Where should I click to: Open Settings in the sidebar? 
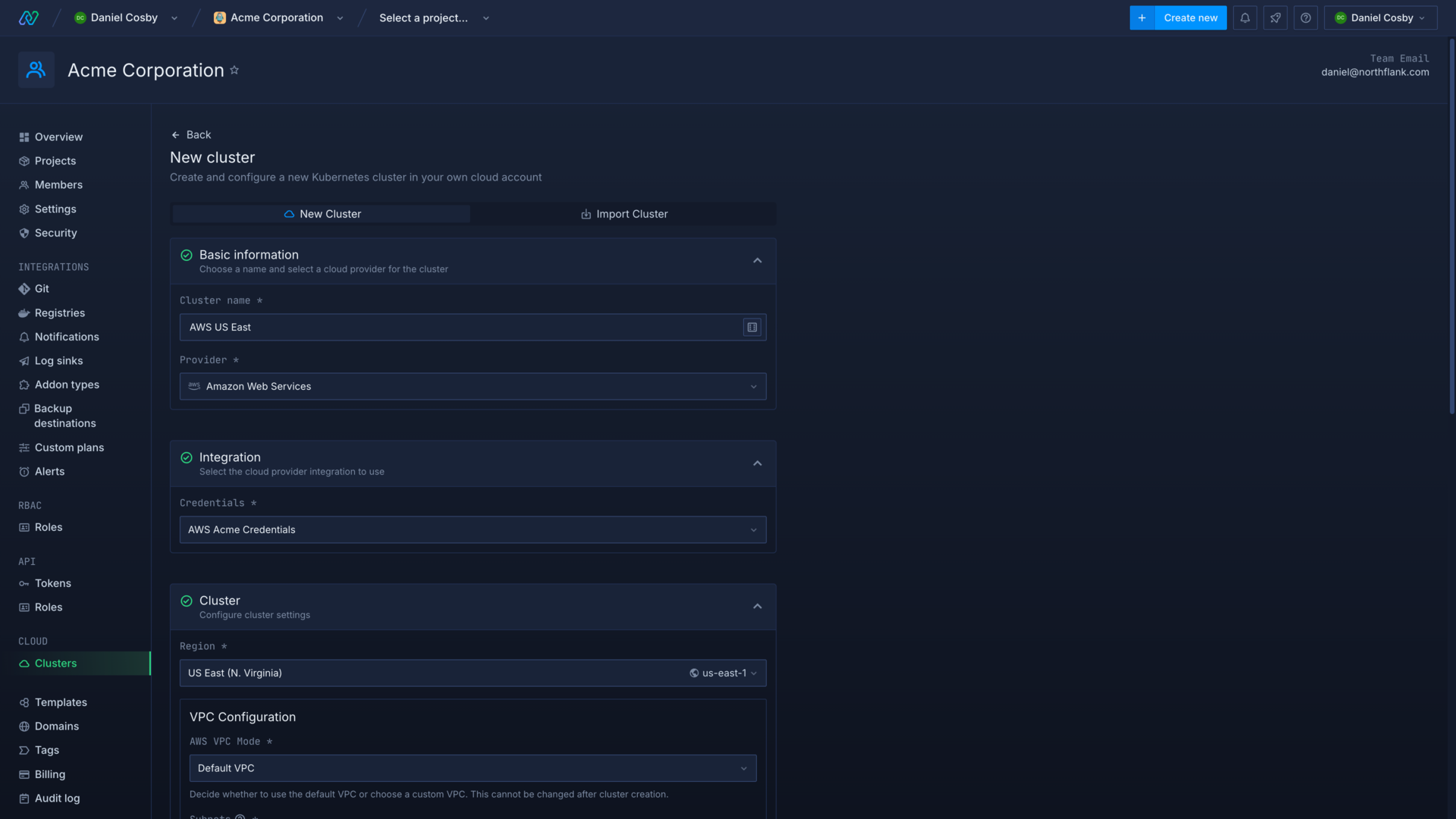point(55,209)
